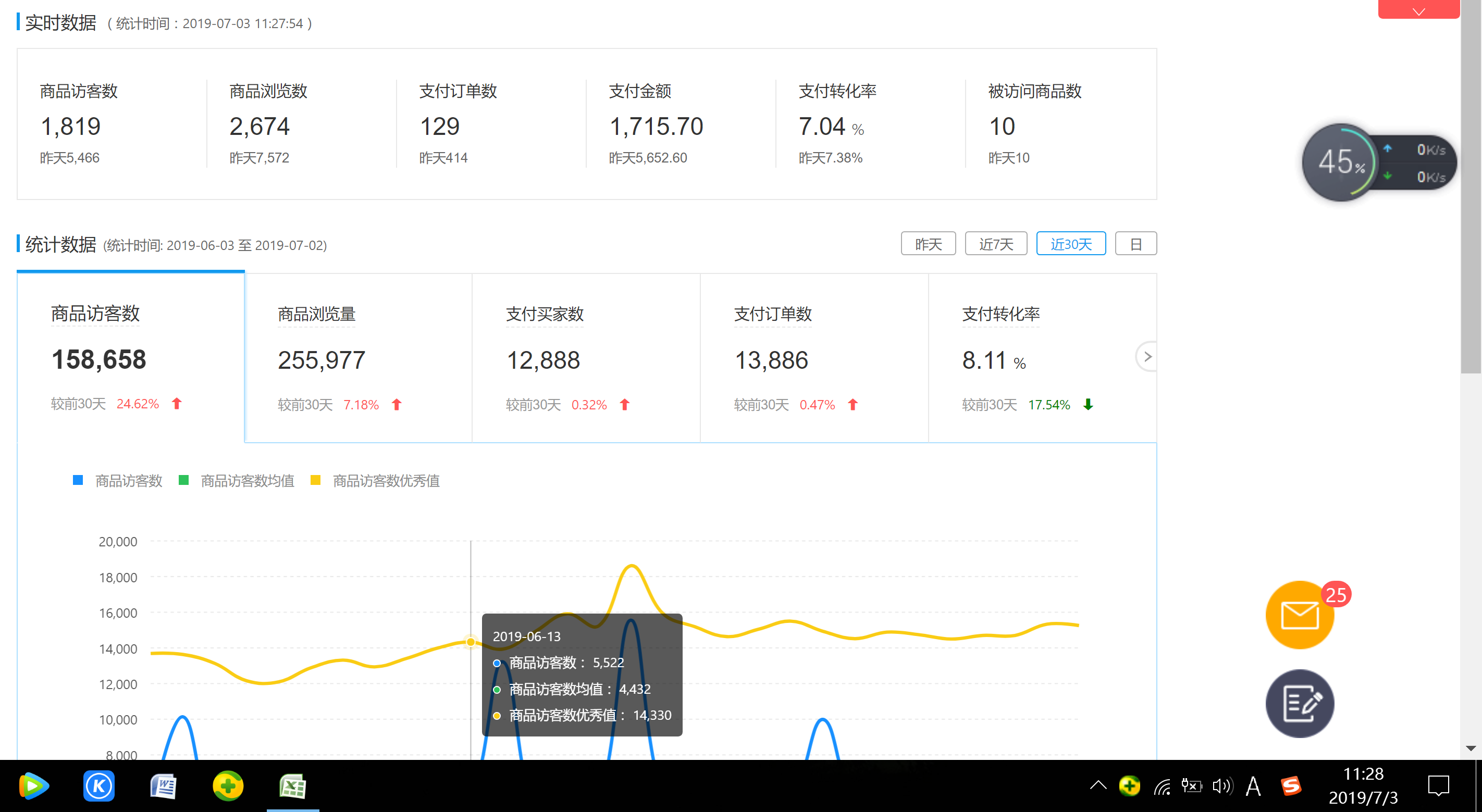Click the red 25 notification badge
Screen dimensions: 1482x812
[x=1335, y=595]
